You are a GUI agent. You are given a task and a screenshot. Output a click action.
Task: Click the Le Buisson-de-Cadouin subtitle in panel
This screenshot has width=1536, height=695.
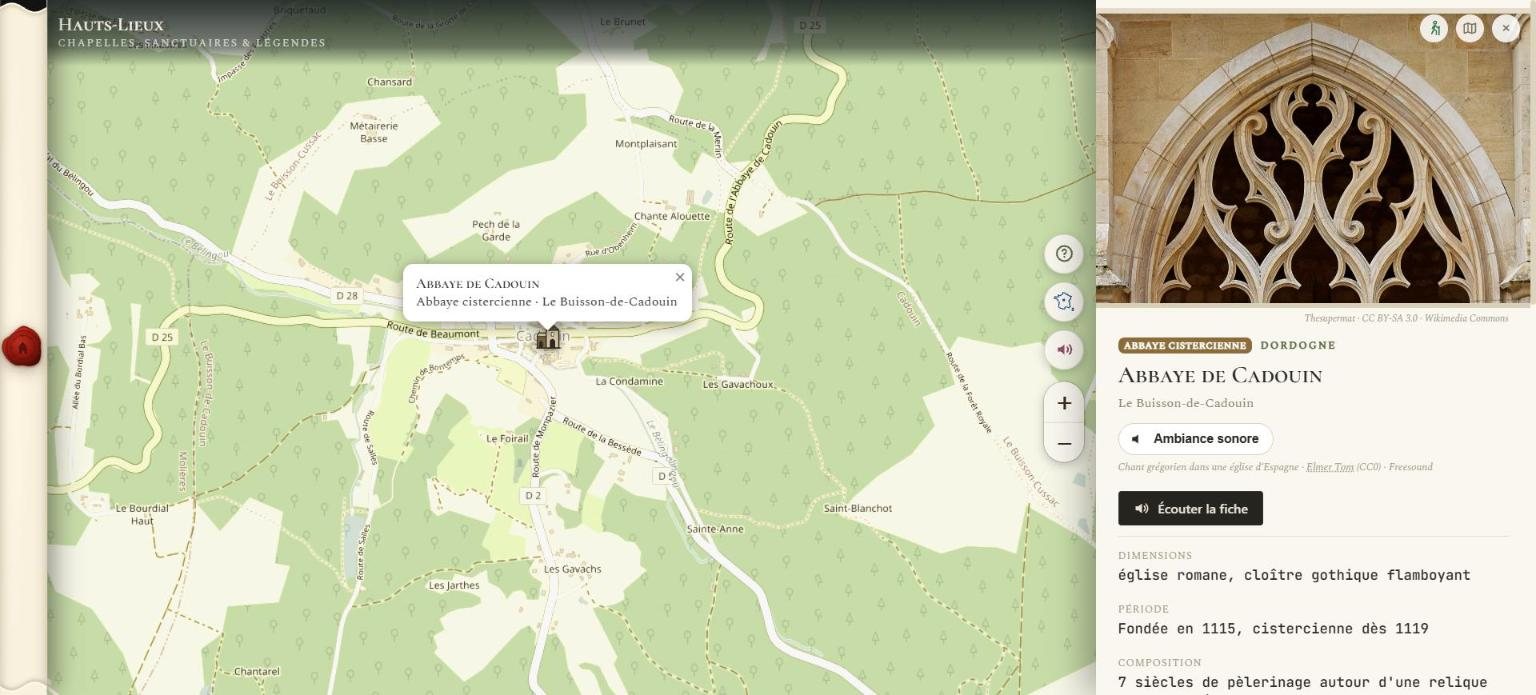tap(1185, 403)
